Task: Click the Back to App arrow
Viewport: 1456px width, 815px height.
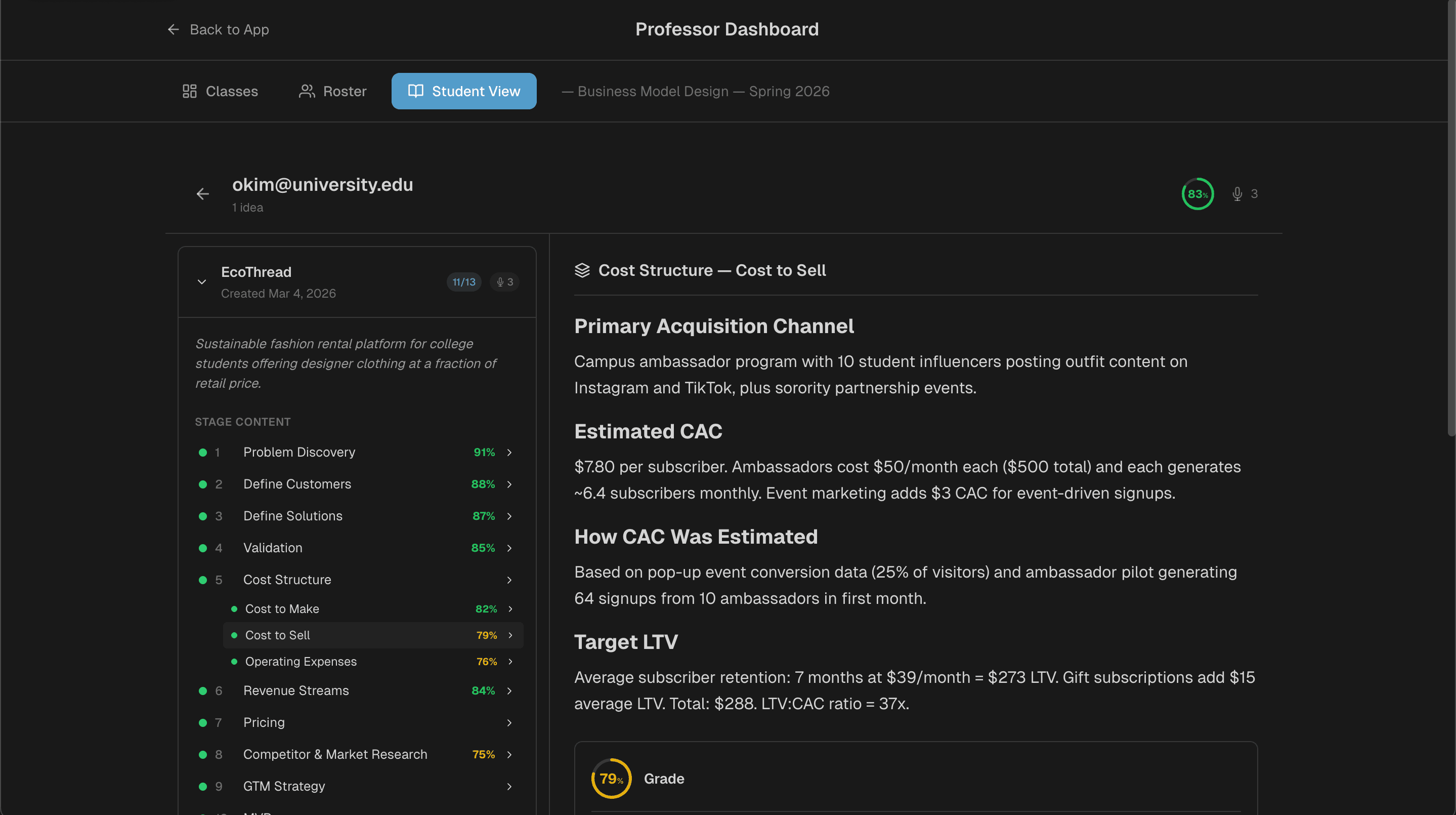Action: pyautogui.click(x=173, y=29)
